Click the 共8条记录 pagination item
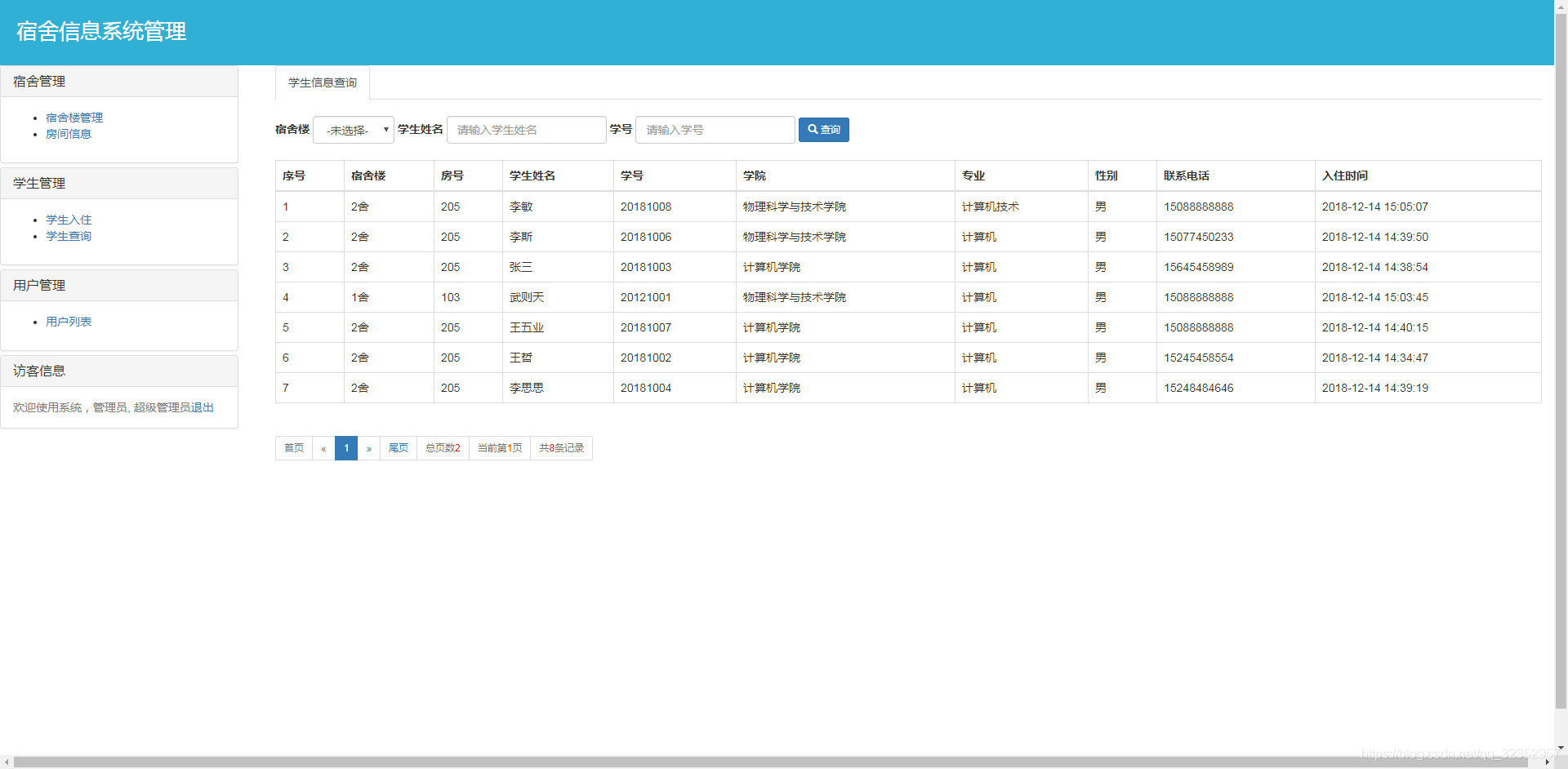1568x769 pixels. click(562, 448)
